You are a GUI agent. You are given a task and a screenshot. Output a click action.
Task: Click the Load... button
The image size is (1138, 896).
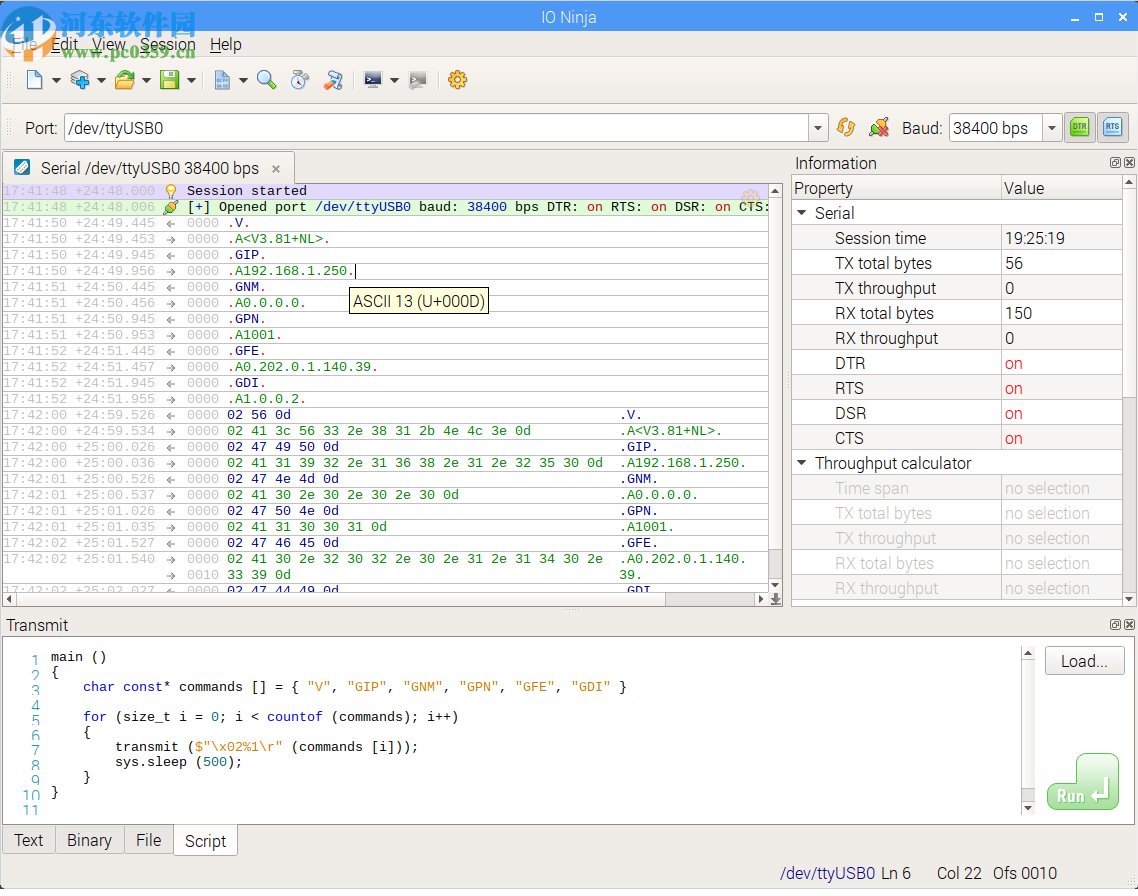coord(1084,661)
